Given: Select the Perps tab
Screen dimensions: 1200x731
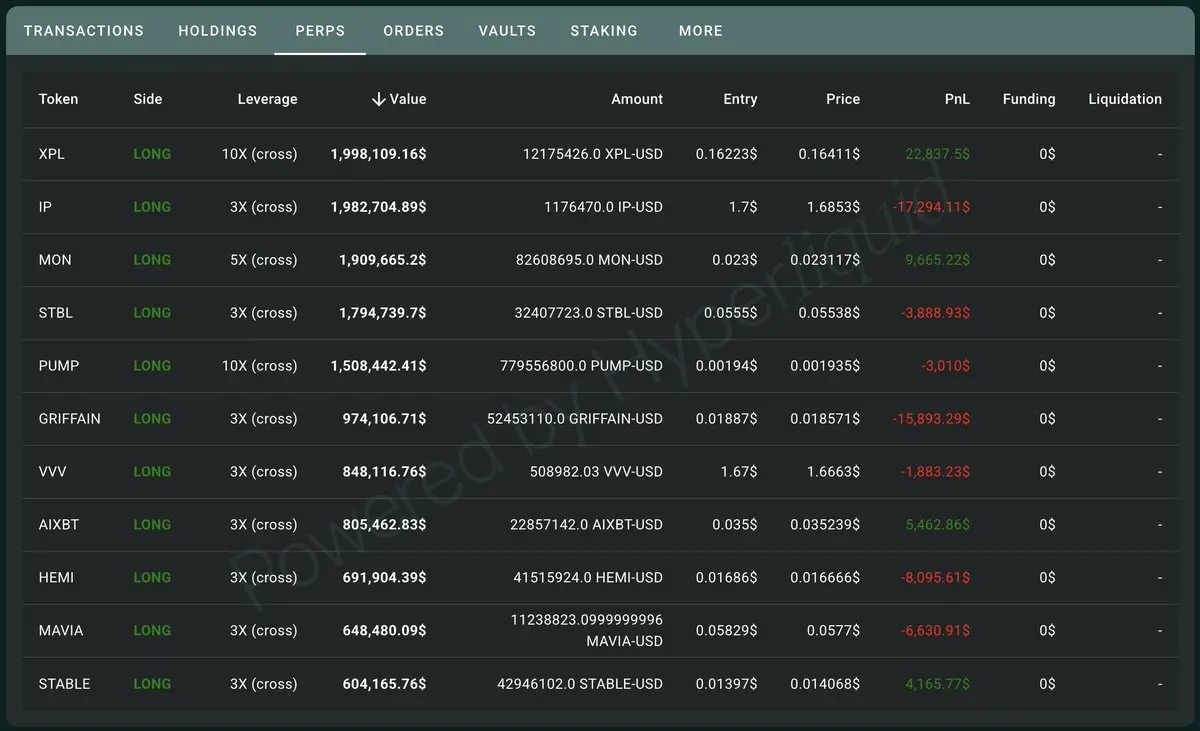Looking at the screenshot, I should coord(320,31).
